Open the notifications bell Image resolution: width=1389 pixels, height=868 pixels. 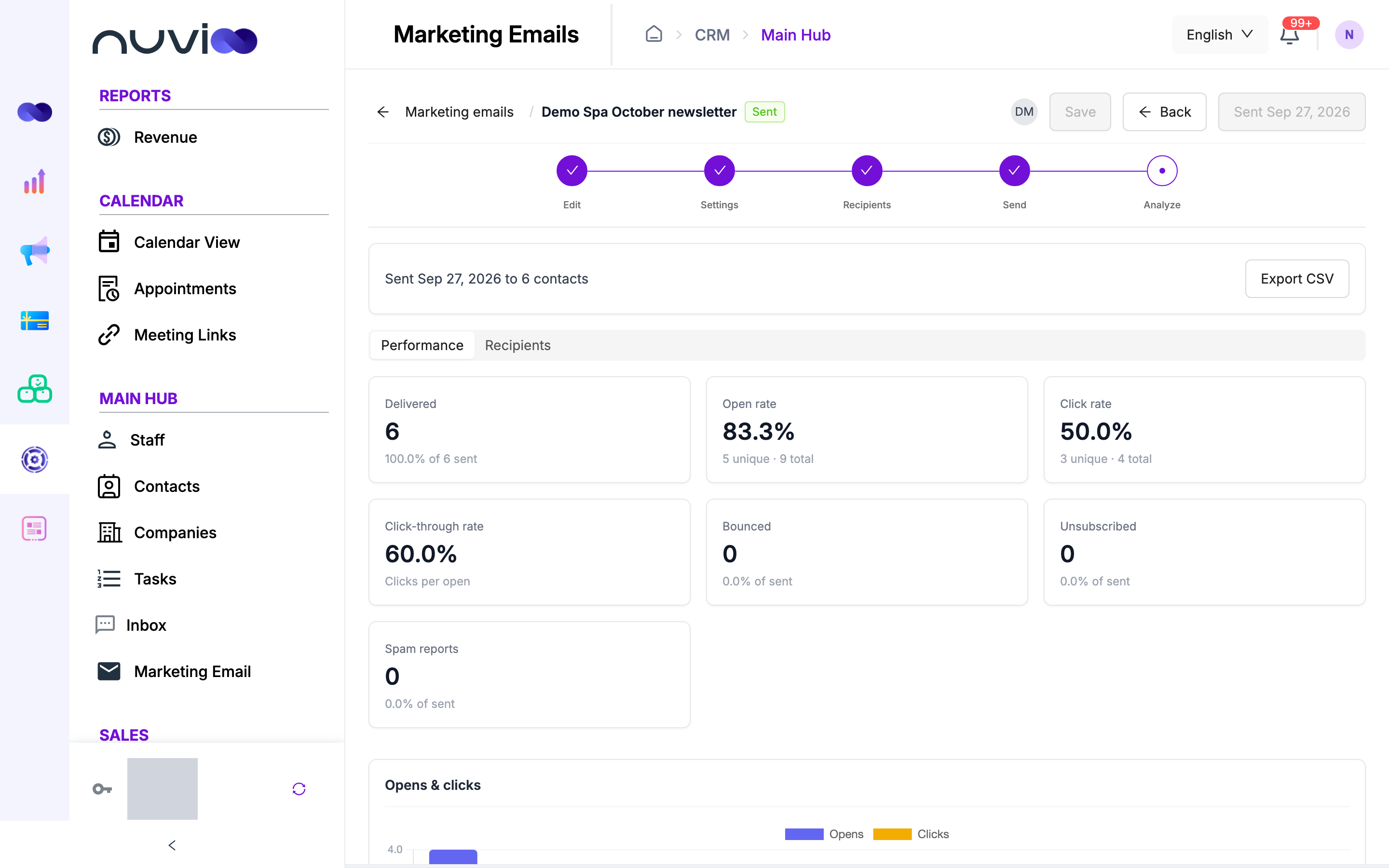tap(1289, 36)
